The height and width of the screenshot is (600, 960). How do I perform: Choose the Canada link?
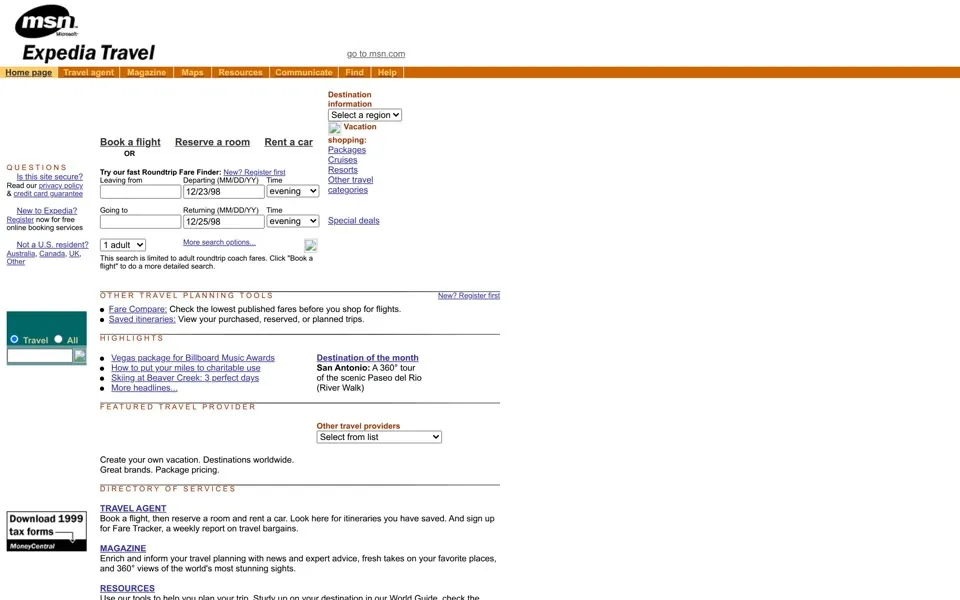(52, 253)
